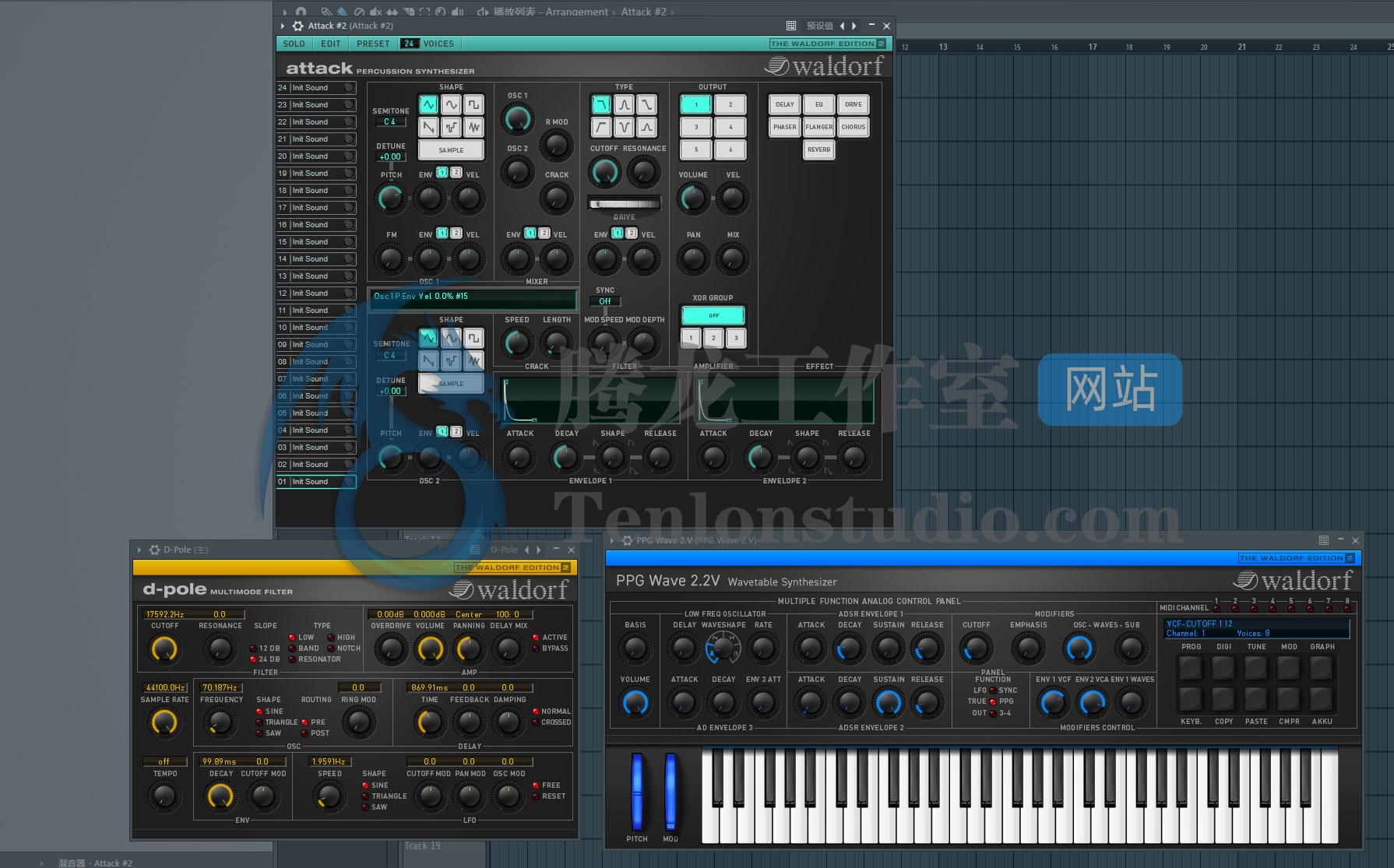1394x868 pixels.
Task: Click the filter DRIVE slider in Attack
Action: pyautogui.click(x=625, y=204)
